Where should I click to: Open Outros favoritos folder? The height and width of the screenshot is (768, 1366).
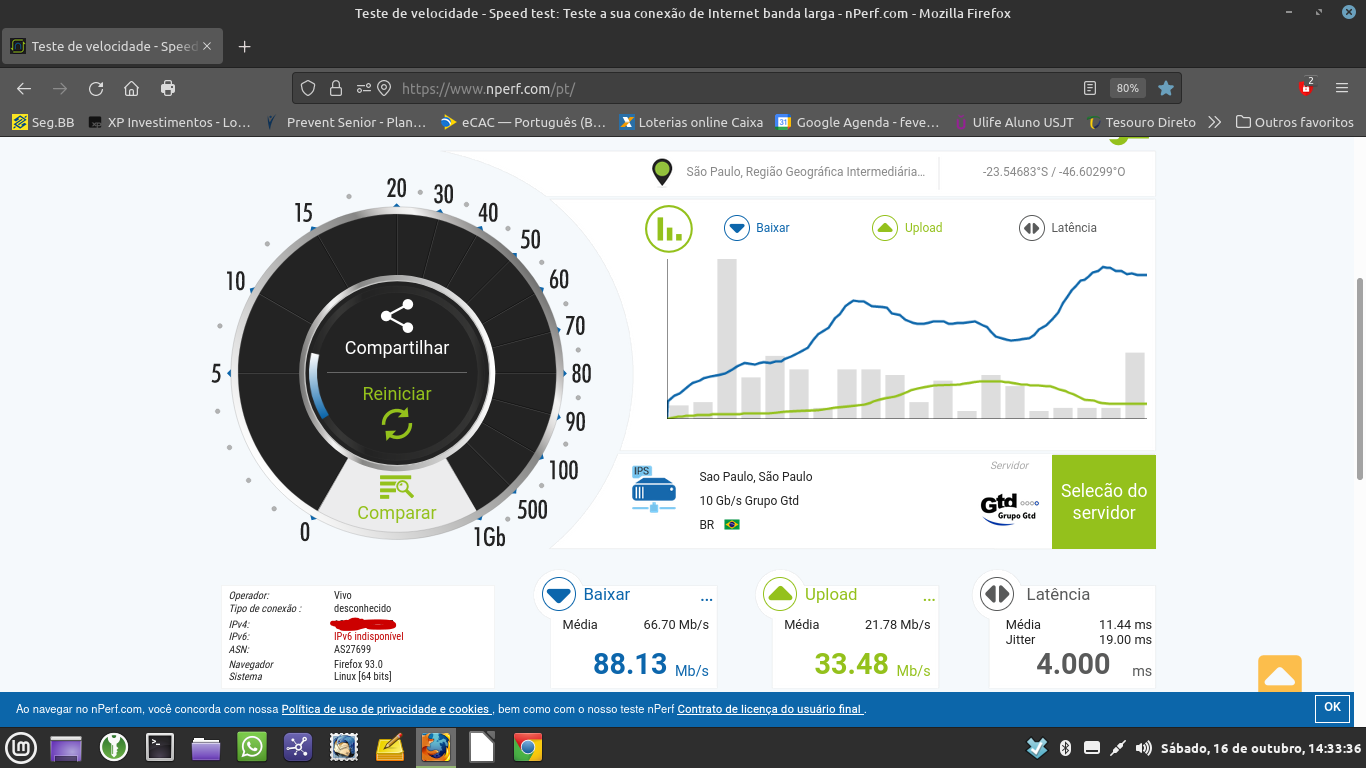[x=1294, y=122]
